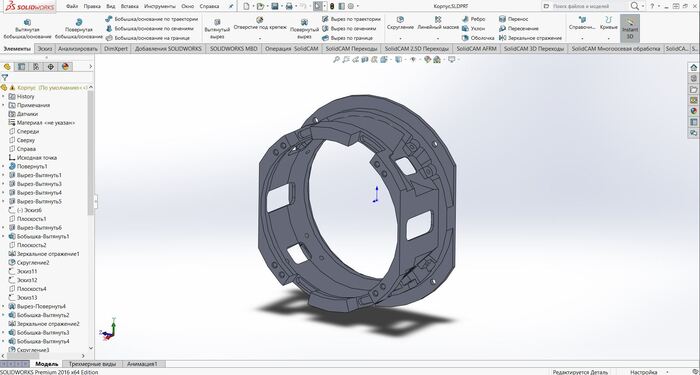Viewport: 700px width, 375px height.
Task: Click the Save icon in the top toolbar
Action: (x=275, y=6)
